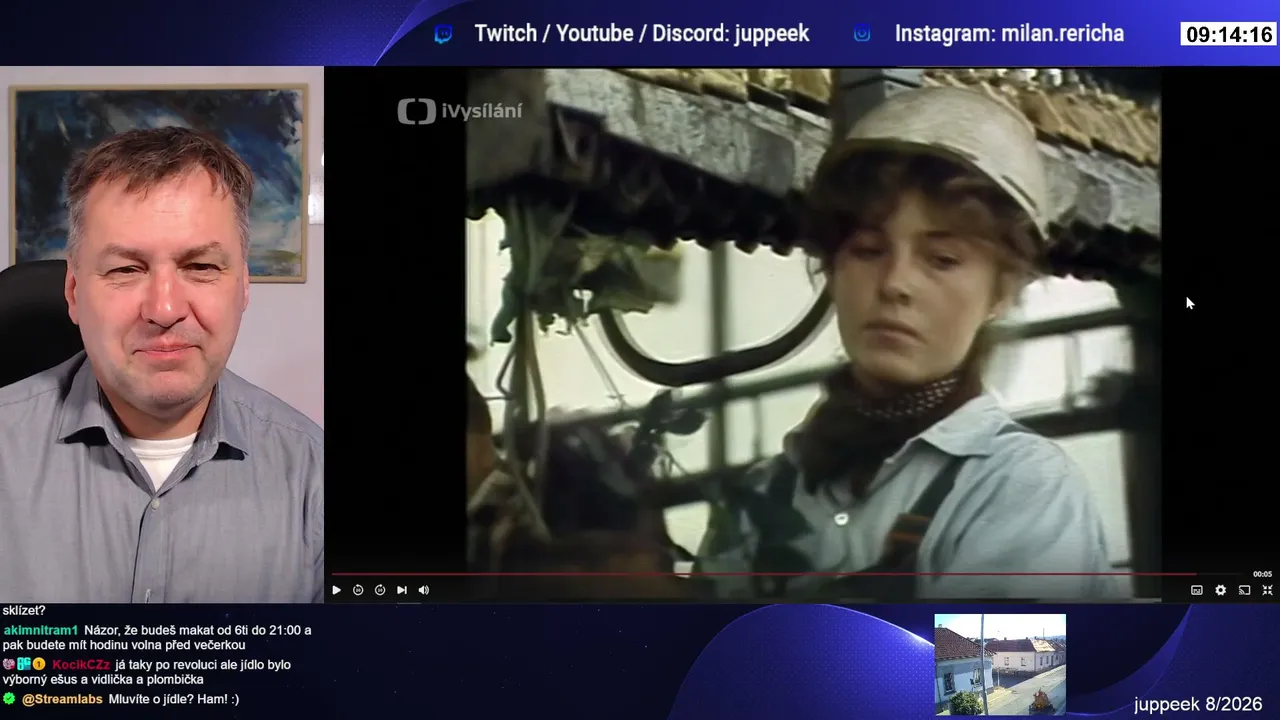Click the green verified badge beside Streamlabs

point(9,698)
